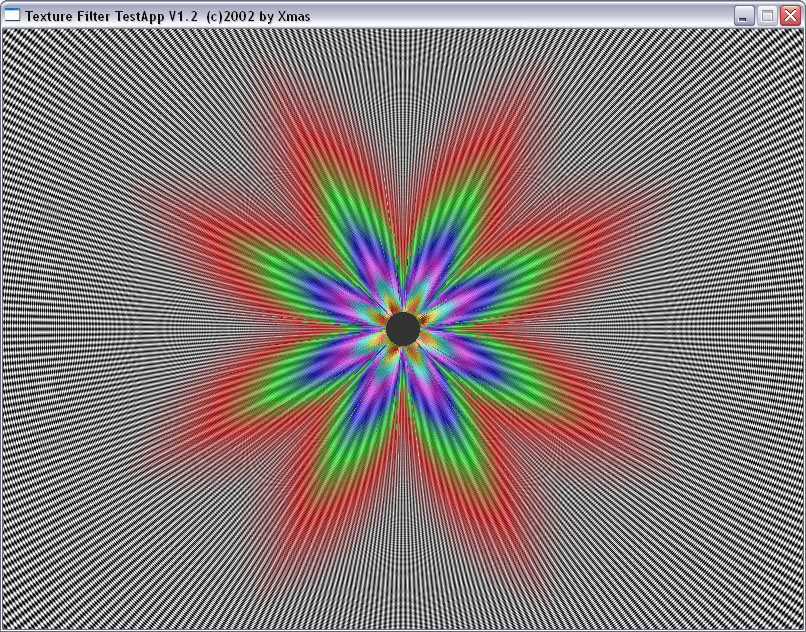Minimize the Texture Filter TestApp window
Image resolution: width=806 pixels, height=632 pixels.
point(743,16)
